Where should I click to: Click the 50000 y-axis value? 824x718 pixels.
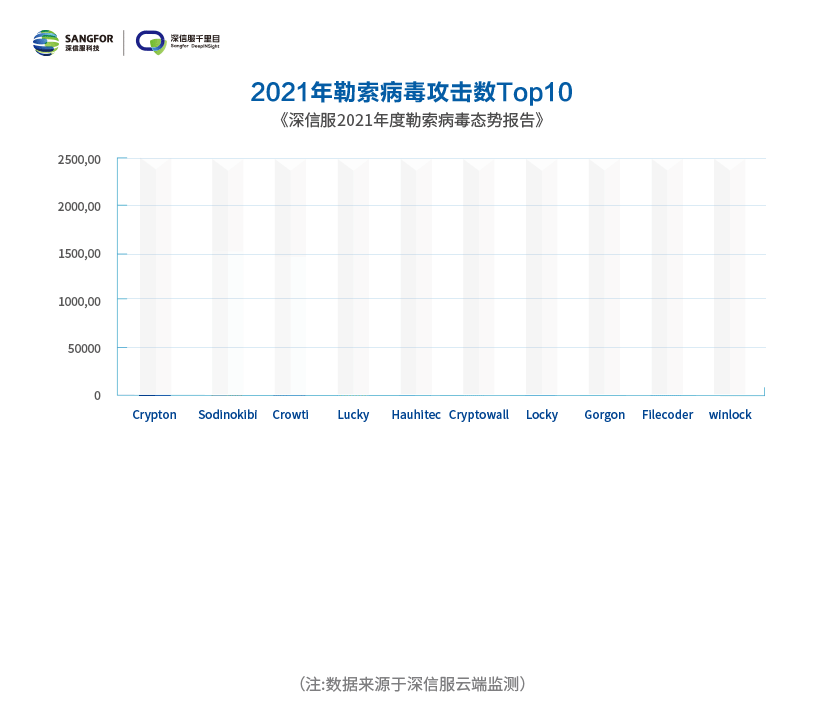(83, 348)
